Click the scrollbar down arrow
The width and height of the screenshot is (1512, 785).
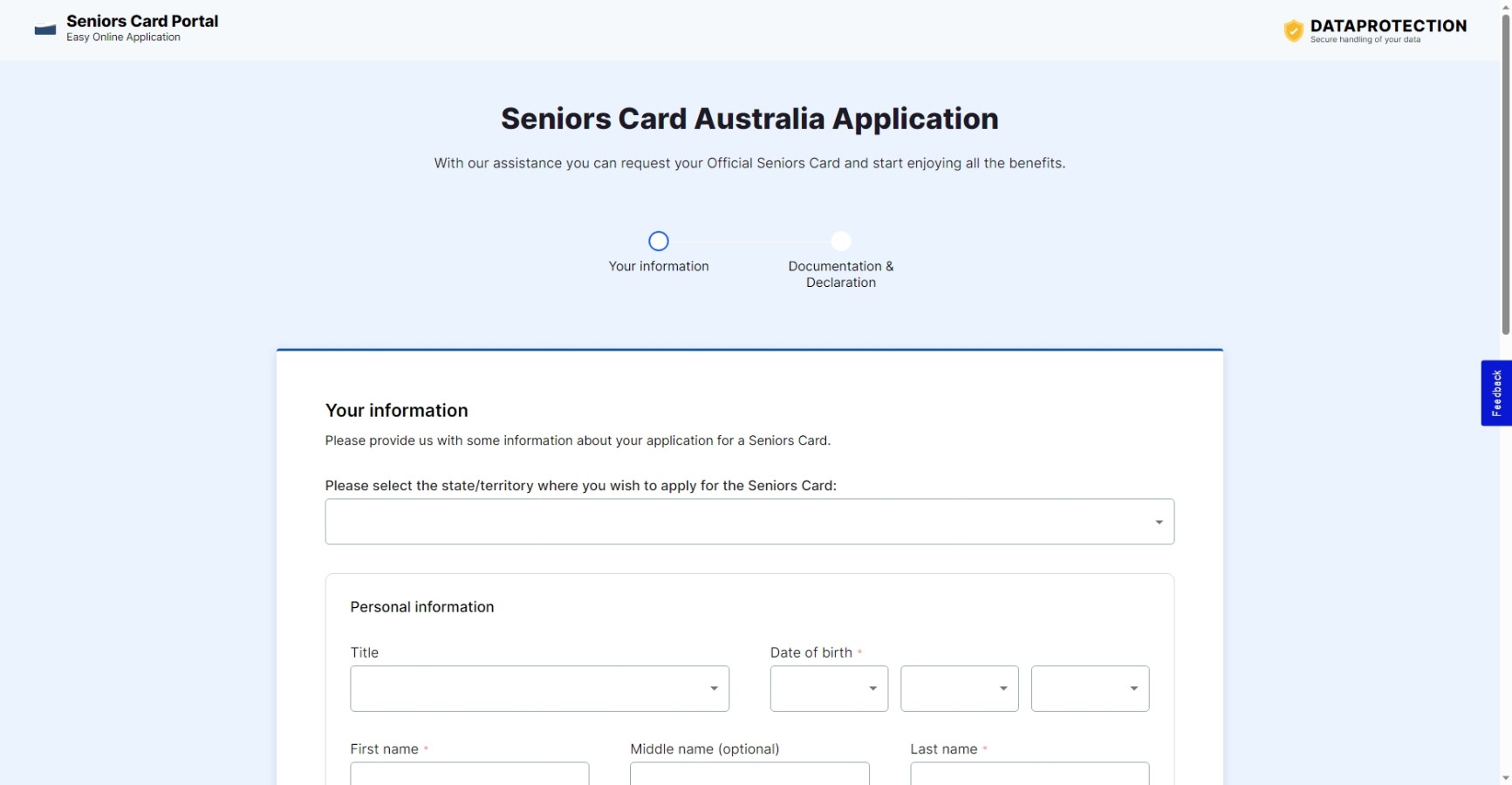[1505, 778]
